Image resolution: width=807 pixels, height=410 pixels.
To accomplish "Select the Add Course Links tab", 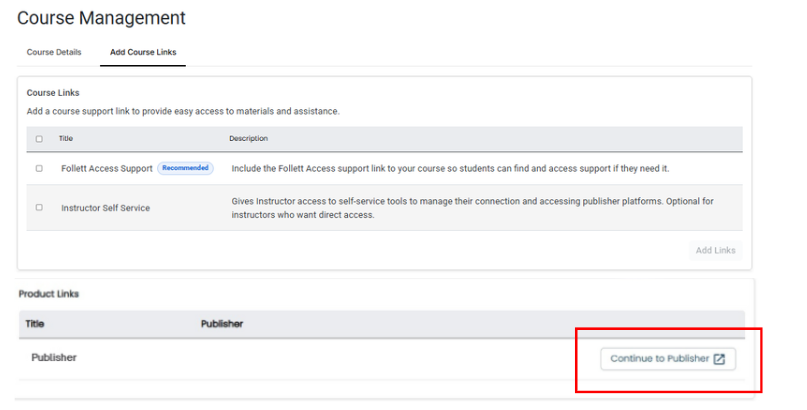I will pyautogui.click(x=143, y=52).
